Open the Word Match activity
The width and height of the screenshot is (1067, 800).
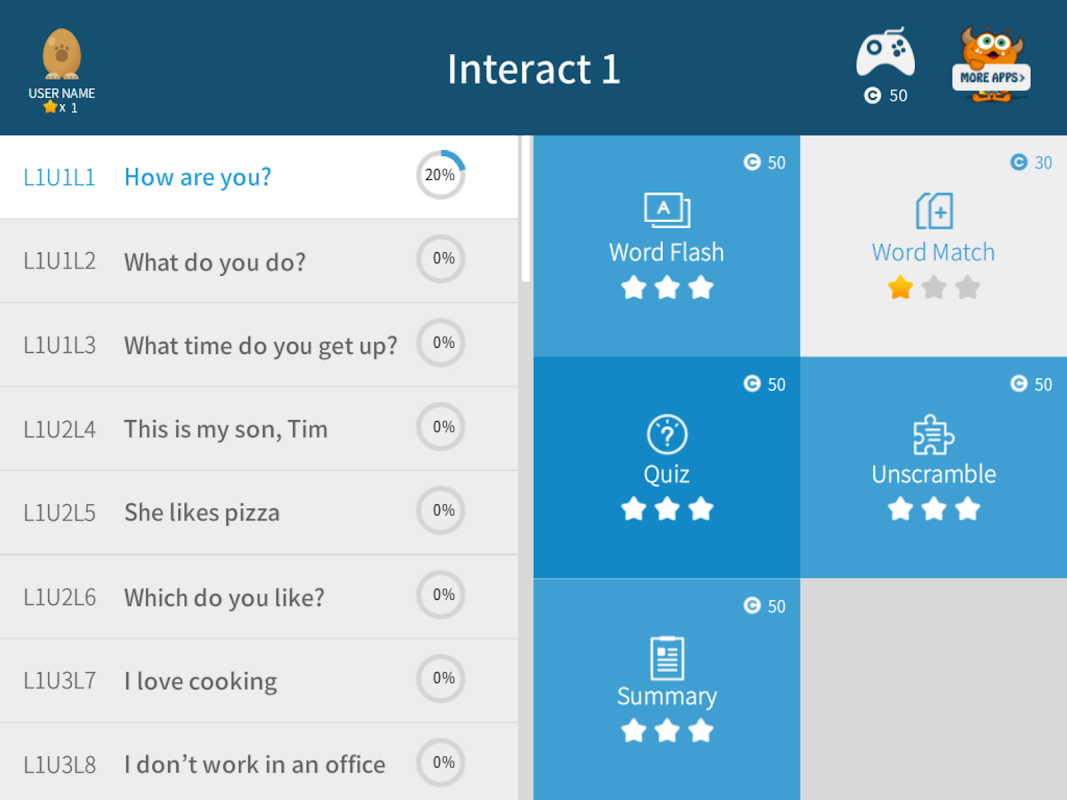tap(933, 245)
